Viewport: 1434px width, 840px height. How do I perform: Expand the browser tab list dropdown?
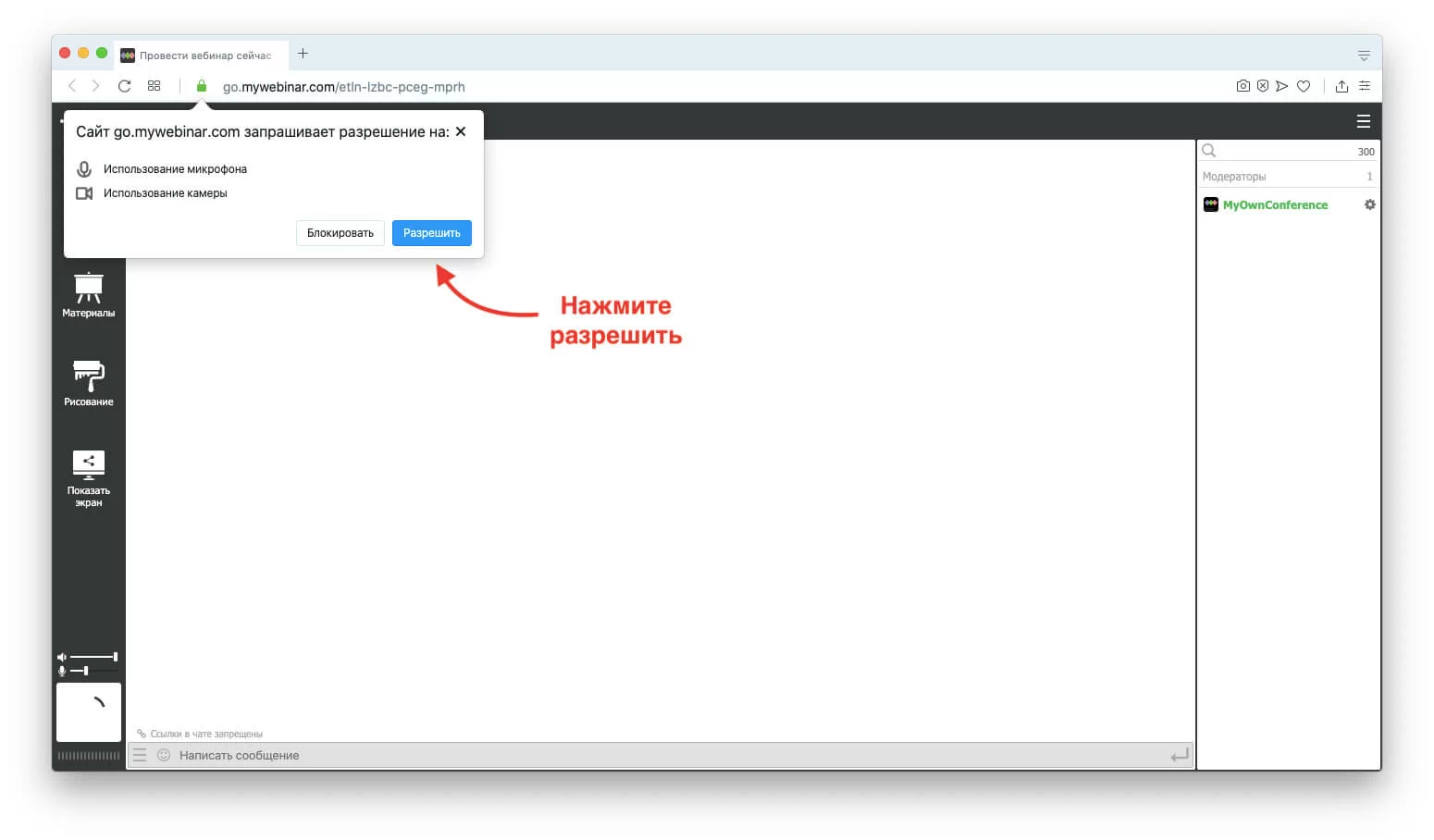point(1364,56)
